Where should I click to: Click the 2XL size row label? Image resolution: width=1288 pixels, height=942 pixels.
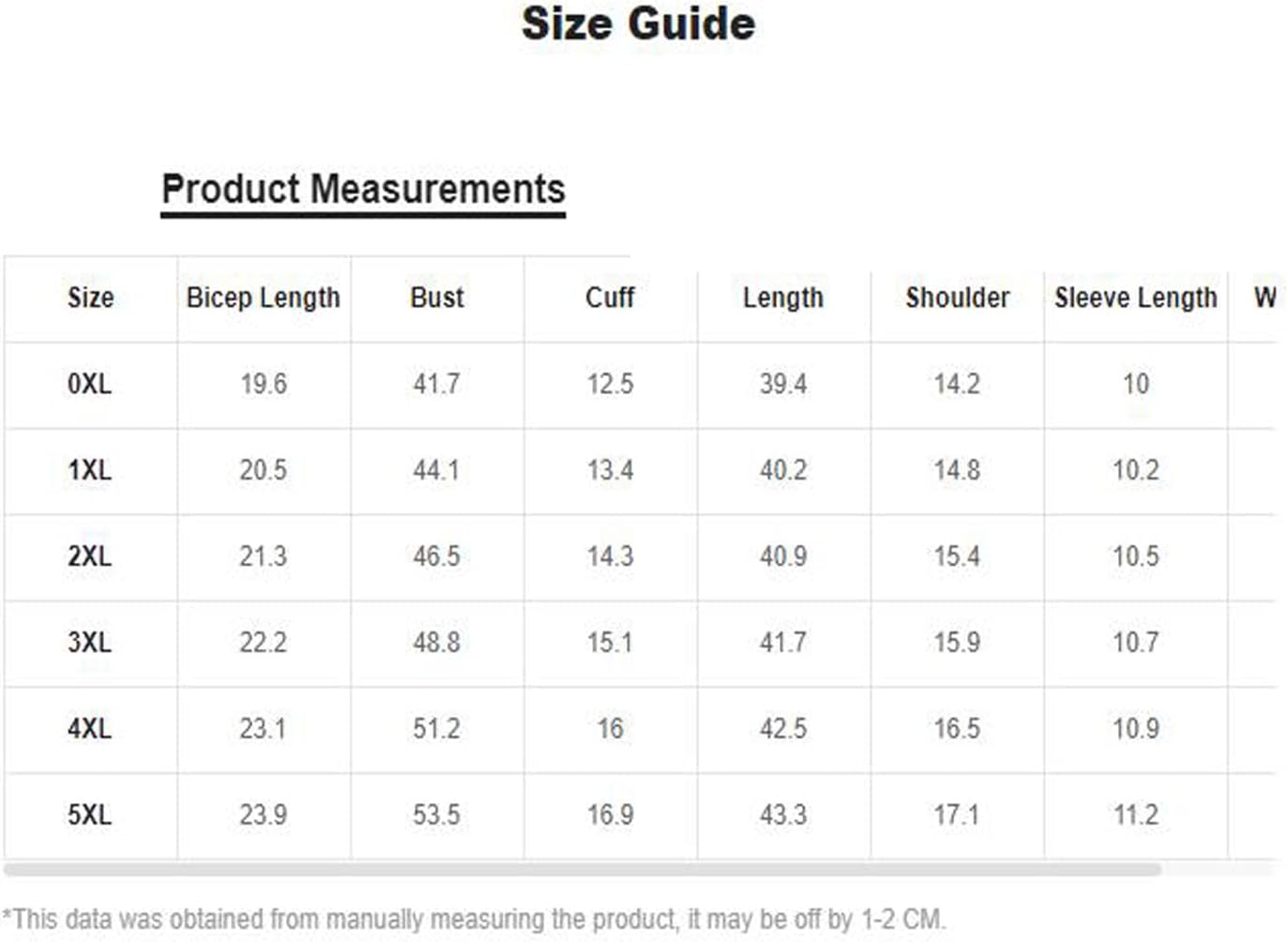pos(90,556)
